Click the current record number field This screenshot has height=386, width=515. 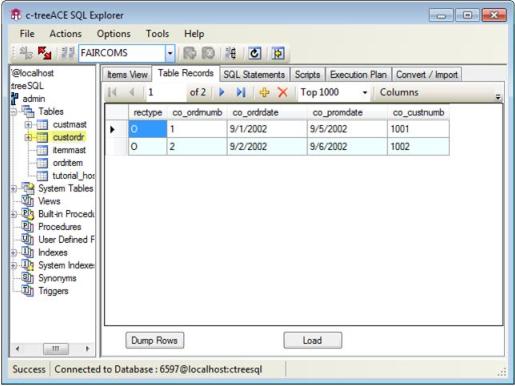[165, 92]
